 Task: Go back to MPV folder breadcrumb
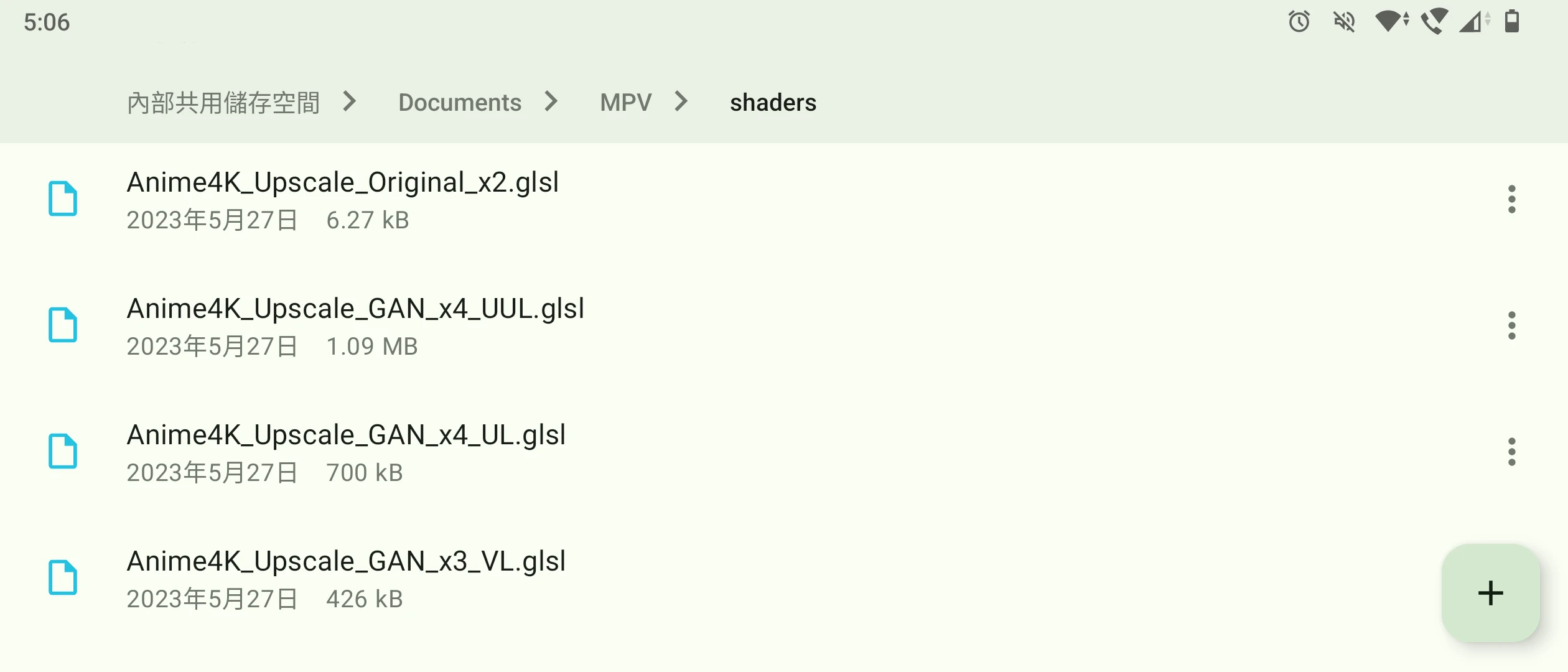click(625, 103)
